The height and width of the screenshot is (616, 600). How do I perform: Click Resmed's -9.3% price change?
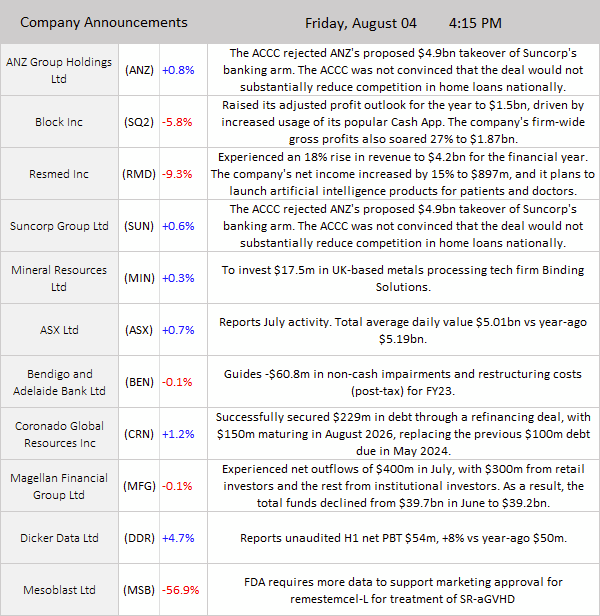point(177,174)
